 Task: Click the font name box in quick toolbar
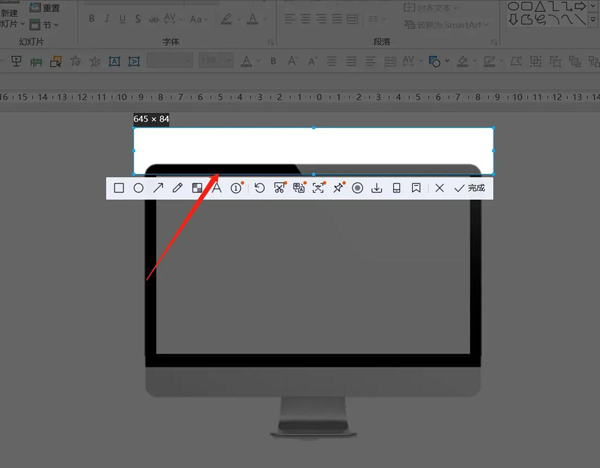point(170,60)
